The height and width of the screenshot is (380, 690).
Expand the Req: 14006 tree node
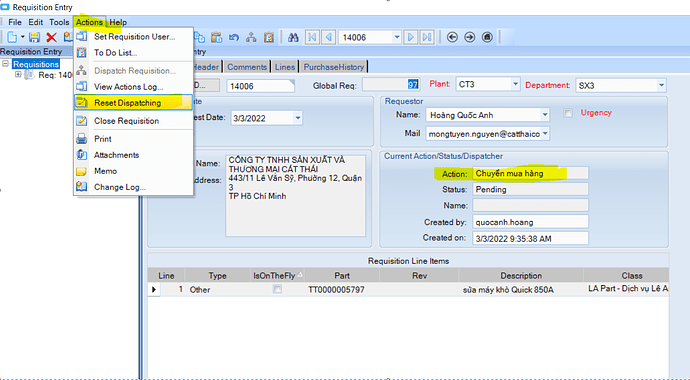point(18,75)
